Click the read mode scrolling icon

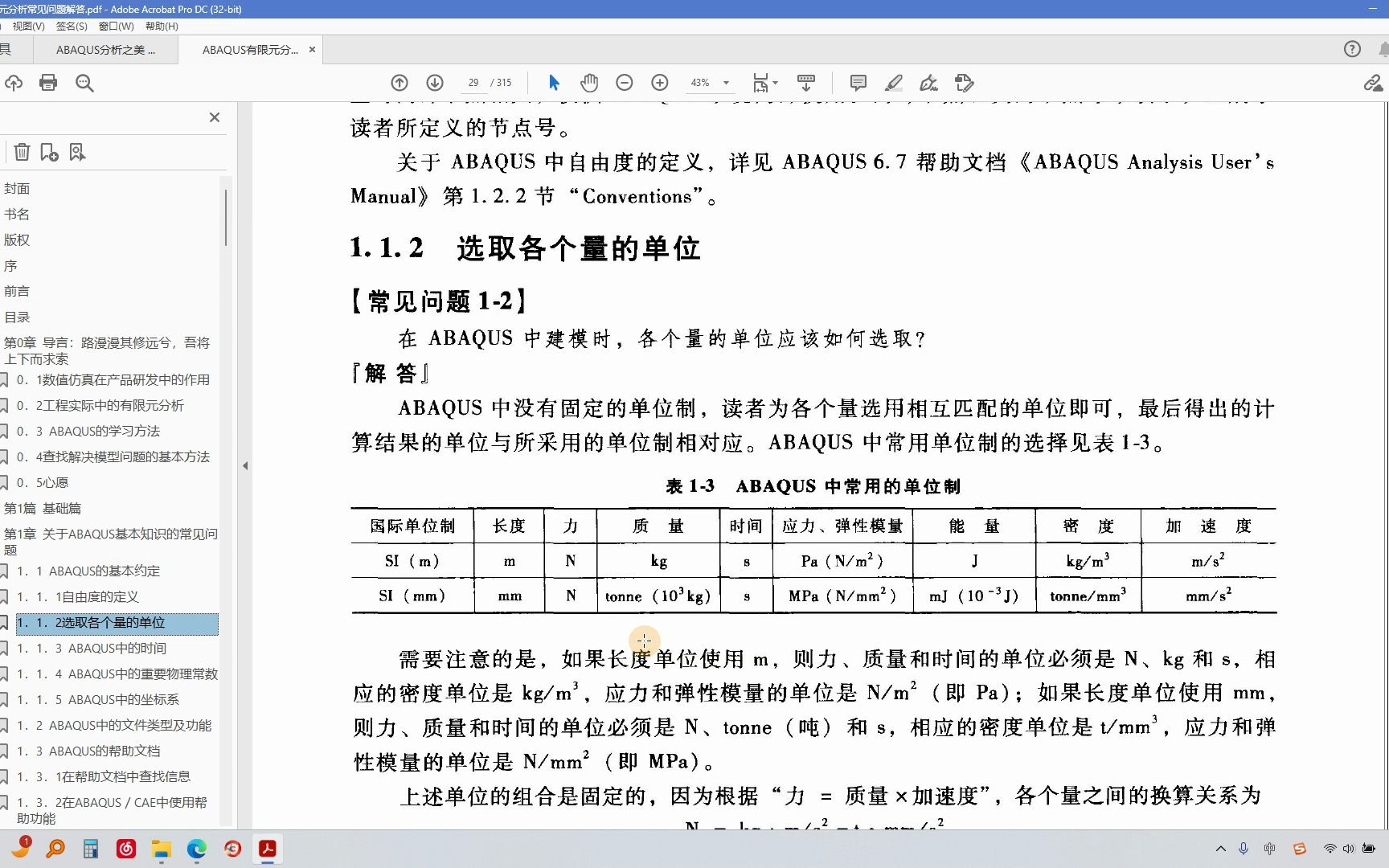(806, 83)
